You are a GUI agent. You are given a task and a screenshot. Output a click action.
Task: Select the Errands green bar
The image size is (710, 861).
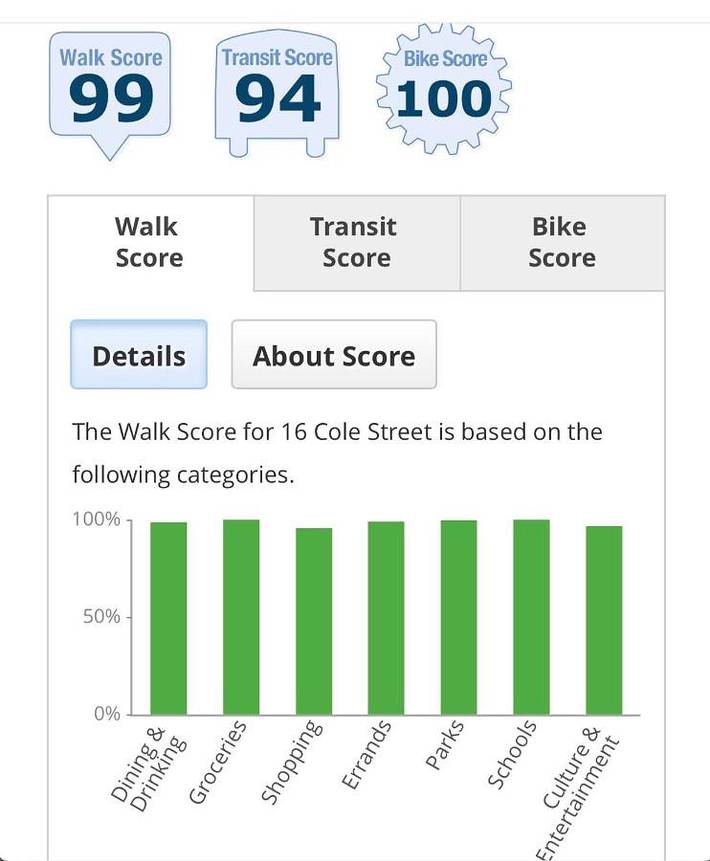tap(386, 618)
